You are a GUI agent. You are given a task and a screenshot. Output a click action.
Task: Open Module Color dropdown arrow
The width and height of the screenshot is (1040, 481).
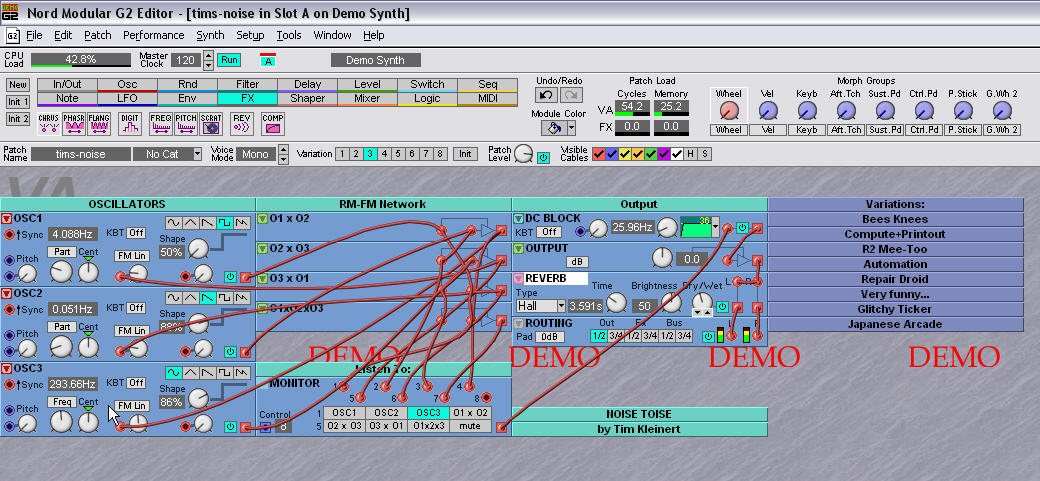[x=572, y=127]
